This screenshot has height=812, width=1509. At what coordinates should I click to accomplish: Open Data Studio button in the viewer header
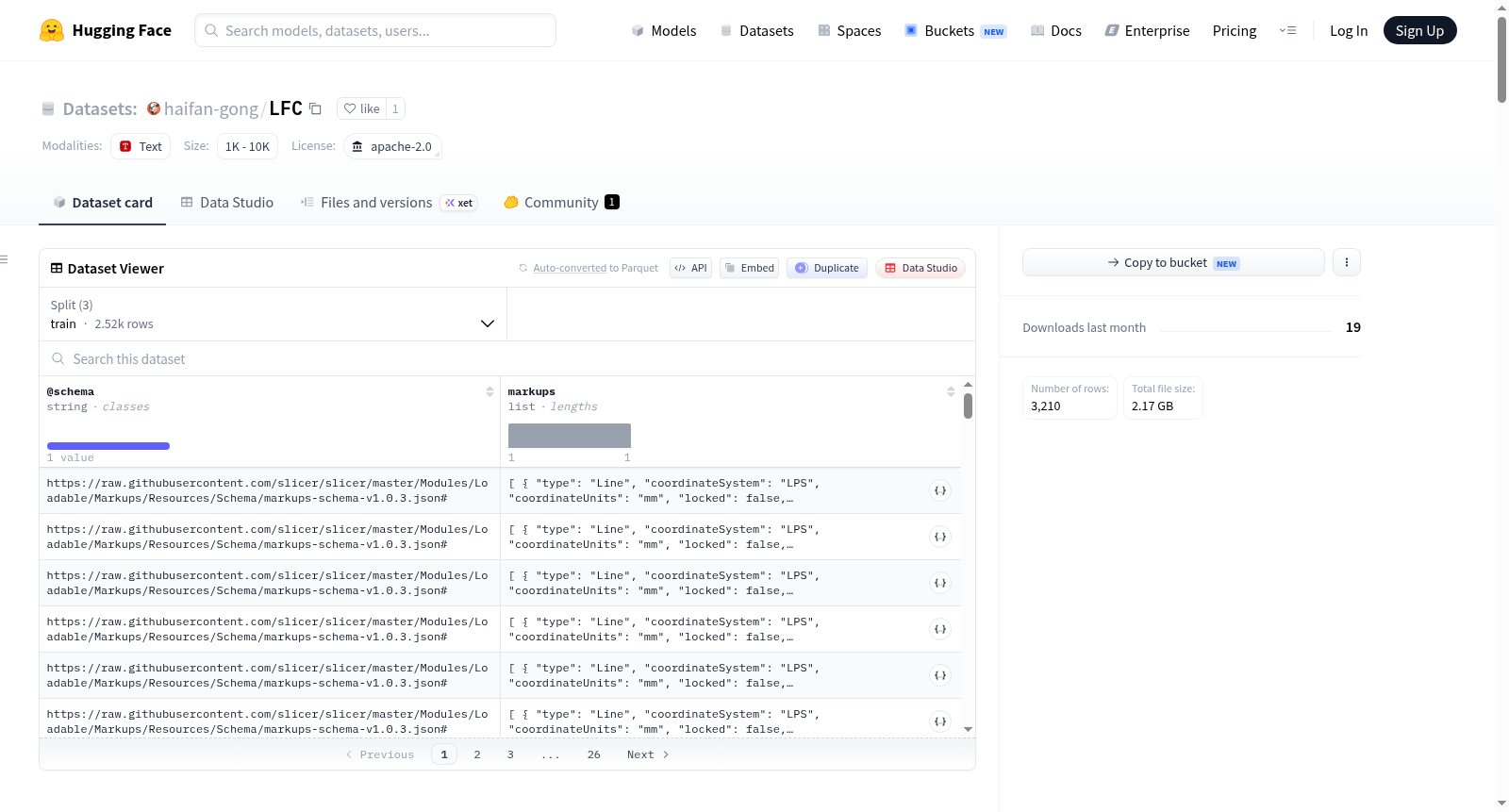coord(920,268)
